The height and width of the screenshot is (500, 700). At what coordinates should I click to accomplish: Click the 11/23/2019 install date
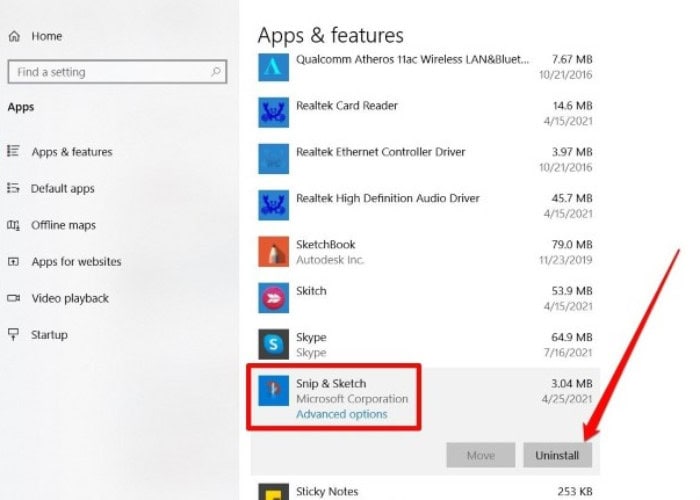(x=566, y=260)
